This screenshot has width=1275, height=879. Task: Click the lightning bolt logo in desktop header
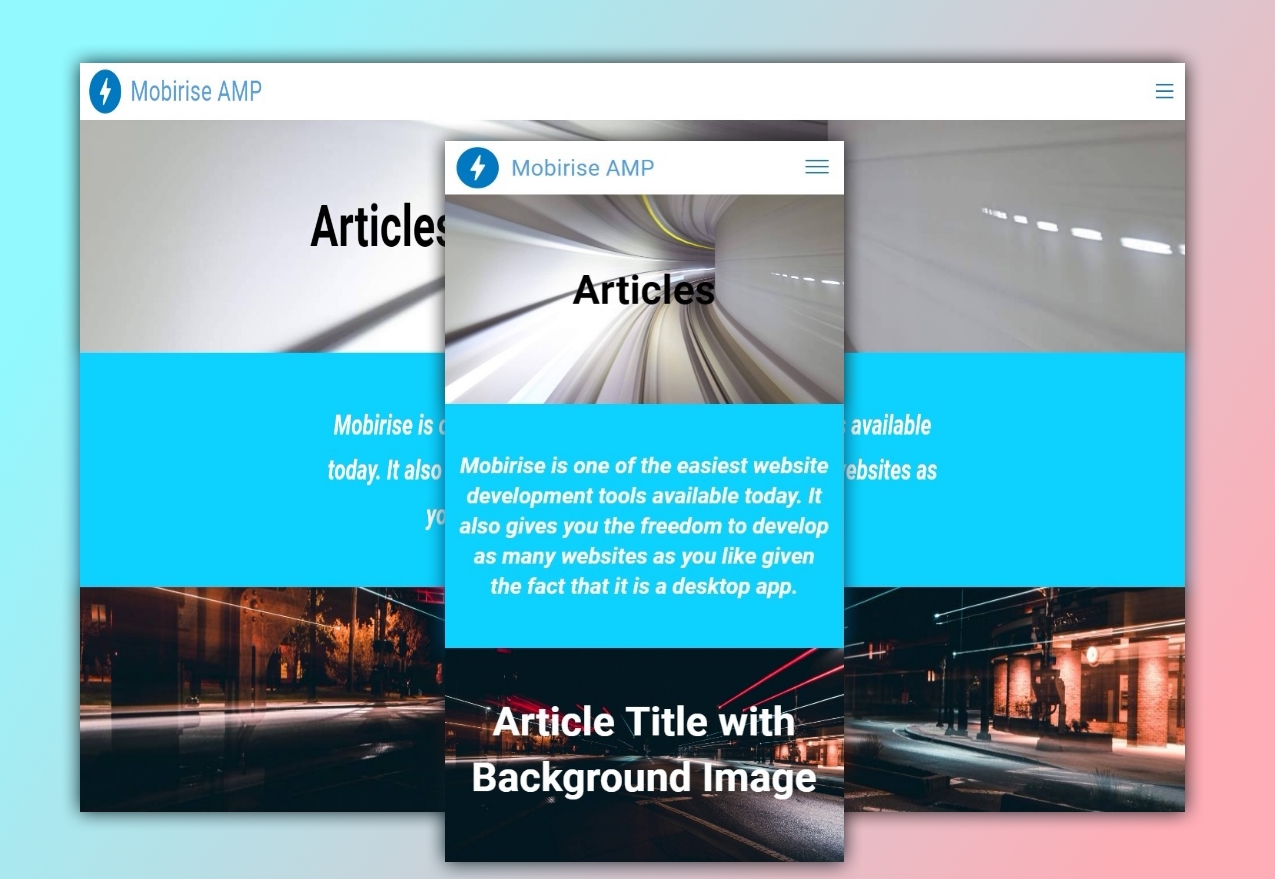coord(105,92)
